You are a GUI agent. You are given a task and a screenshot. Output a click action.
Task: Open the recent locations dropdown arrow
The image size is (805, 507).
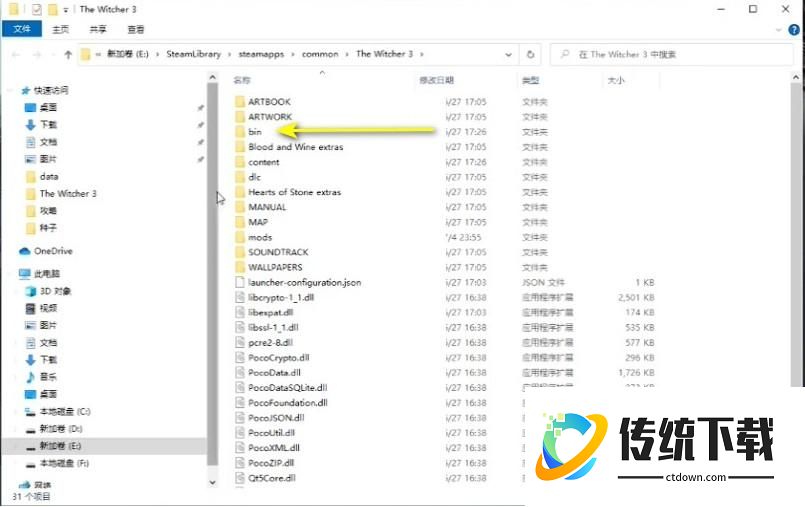coord(53,54)
